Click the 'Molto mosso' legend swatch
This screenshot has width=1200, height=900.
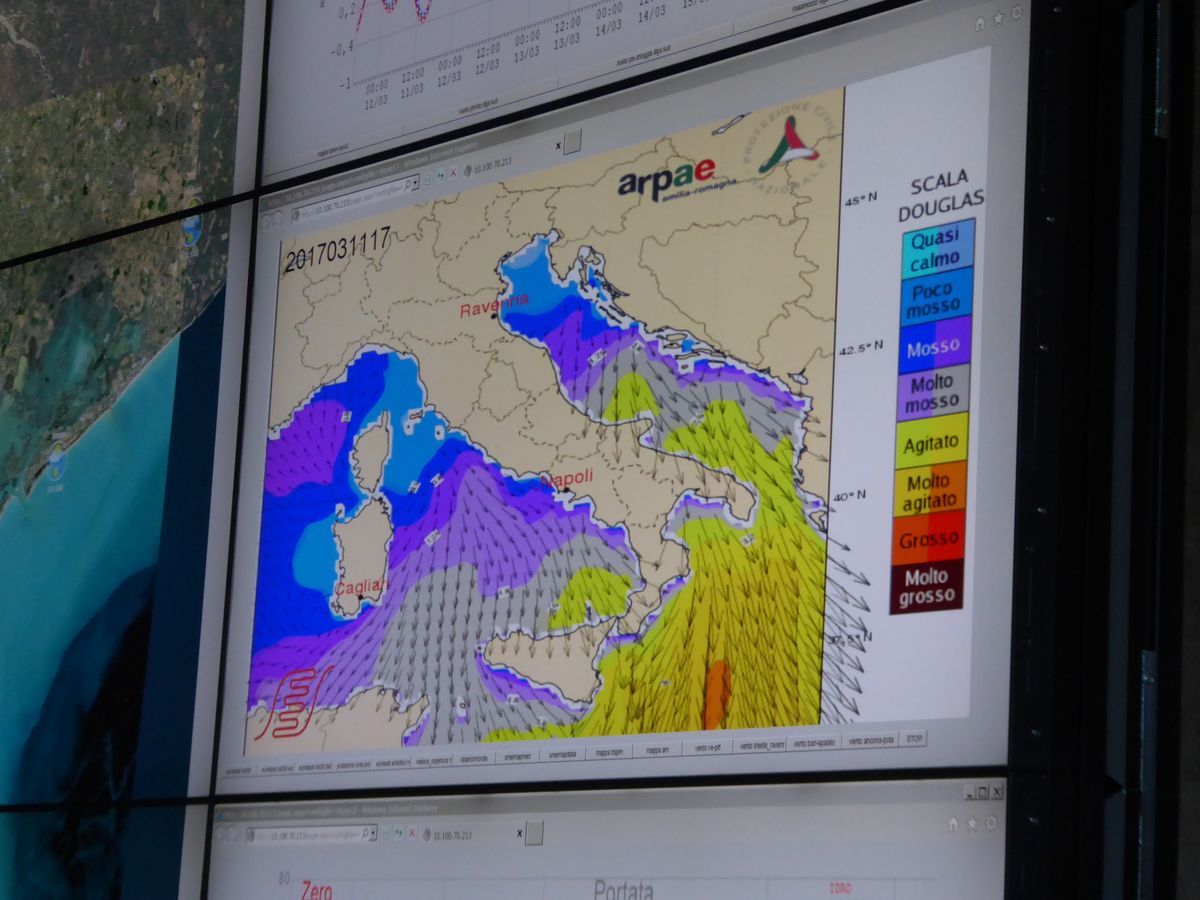(x=932, y=394)
